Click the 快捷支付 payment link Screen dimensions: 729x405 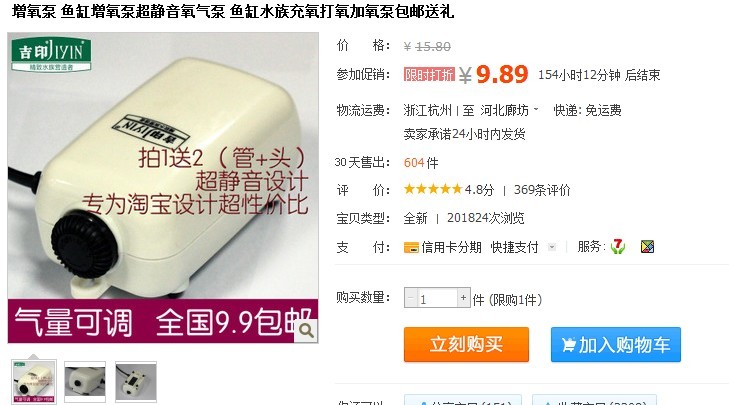[x=514, y=247]
